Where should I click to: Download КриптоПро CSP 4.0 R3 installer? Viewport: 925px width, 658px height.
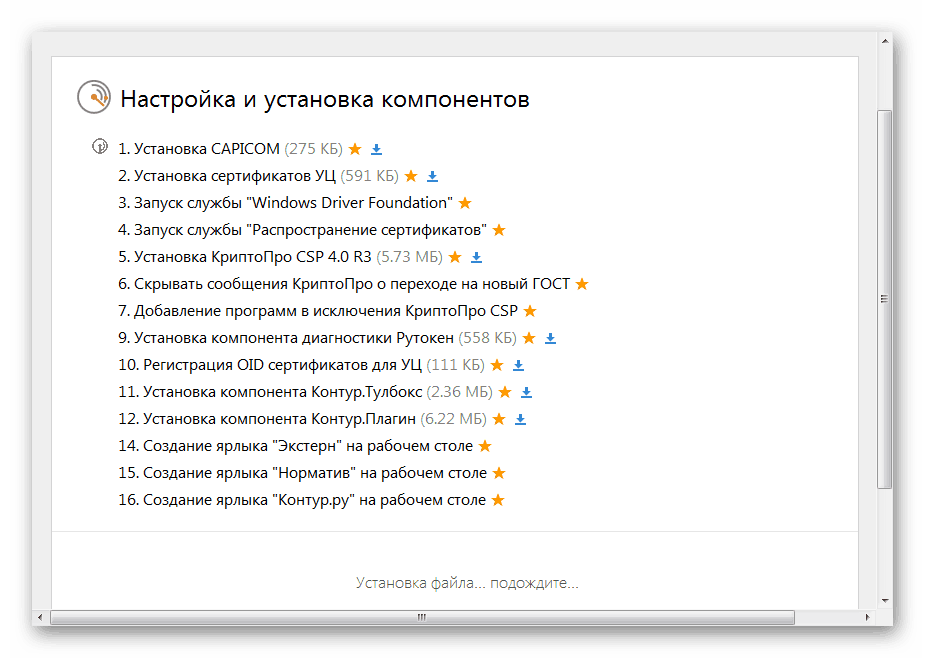[476, 257]
